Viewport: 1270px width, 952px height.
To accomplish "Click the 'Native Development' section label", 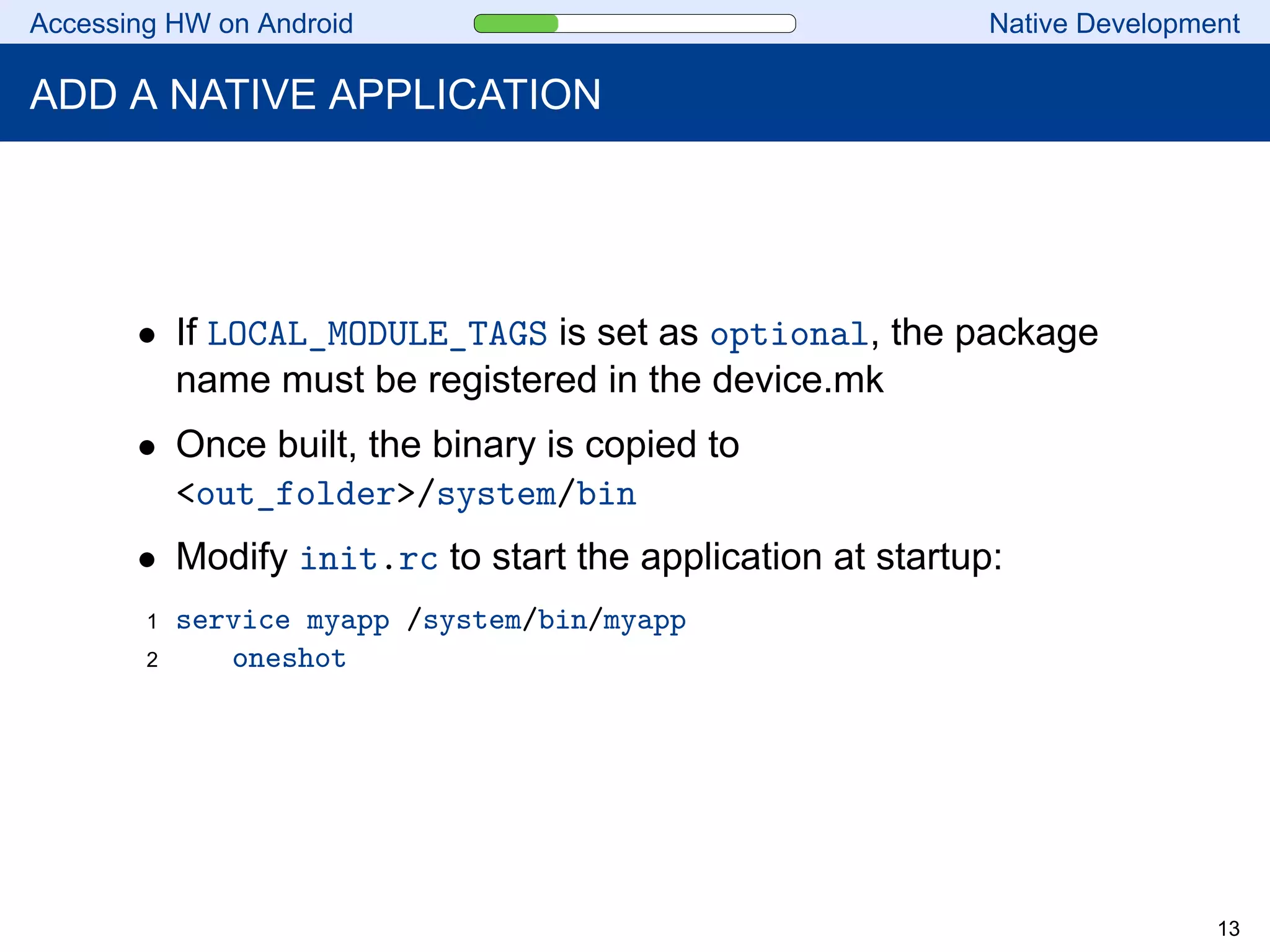I will [x=1114, y=24].
